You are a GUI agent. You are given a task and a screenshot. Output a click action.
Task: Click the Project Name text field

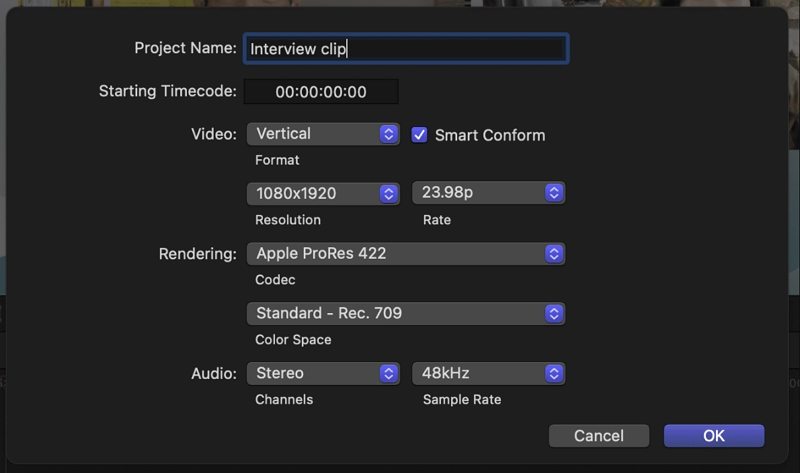(406, 48)
